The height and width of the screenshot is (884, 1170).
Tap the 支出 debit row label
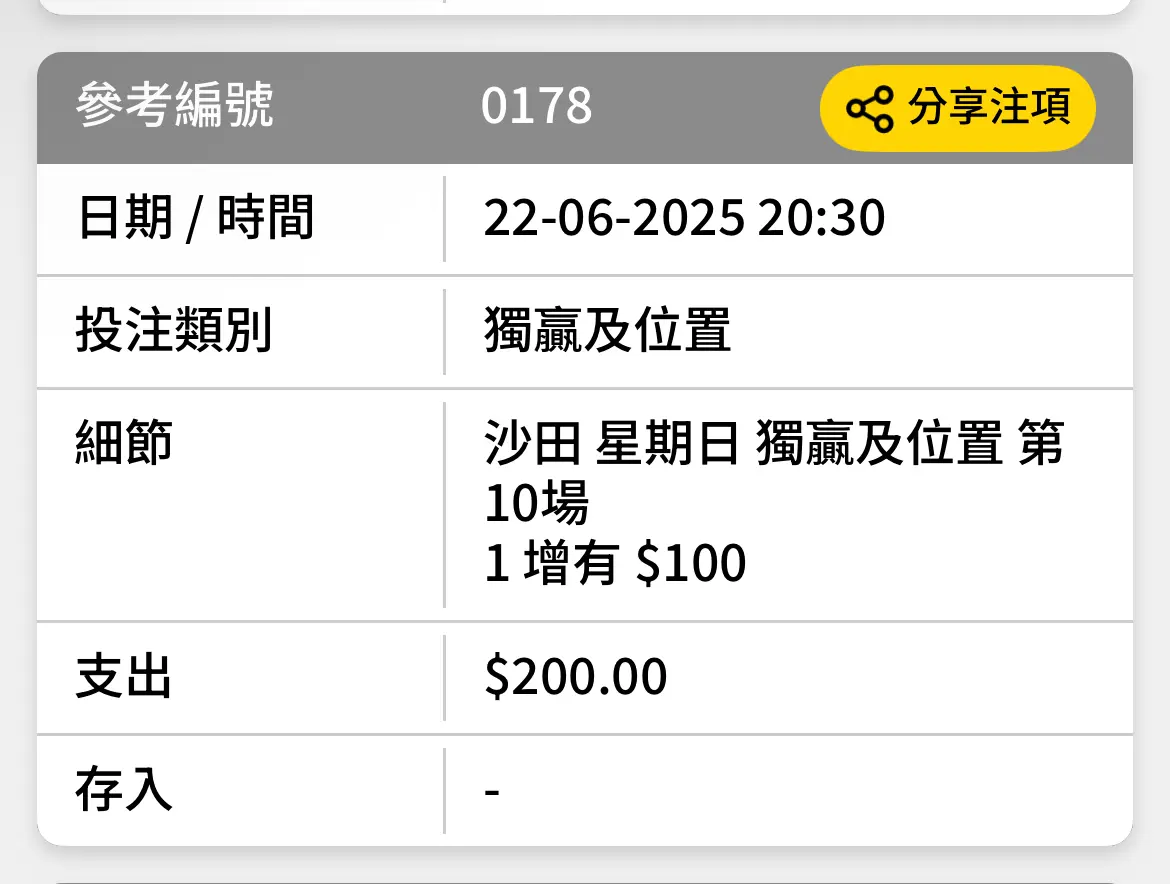tap(124, 677)
